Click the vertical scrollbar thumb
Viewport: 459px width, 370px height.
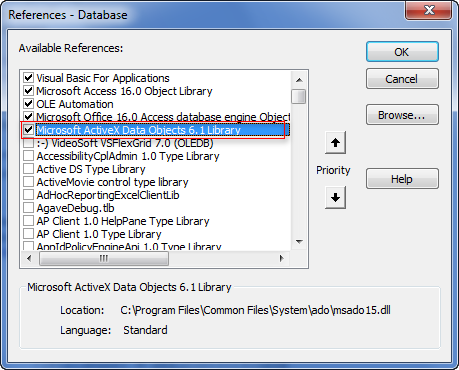point(299,96)
